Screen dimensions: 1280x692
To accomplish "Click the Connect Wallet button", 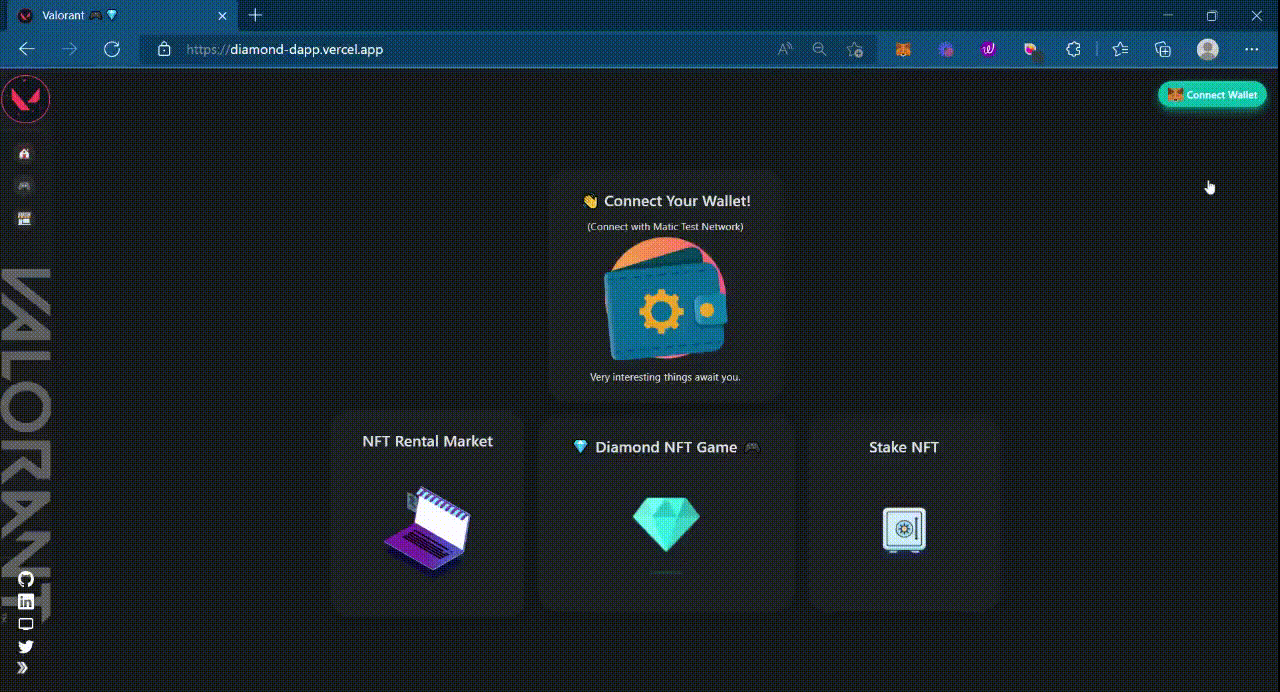I will (x=1212, y=95).
